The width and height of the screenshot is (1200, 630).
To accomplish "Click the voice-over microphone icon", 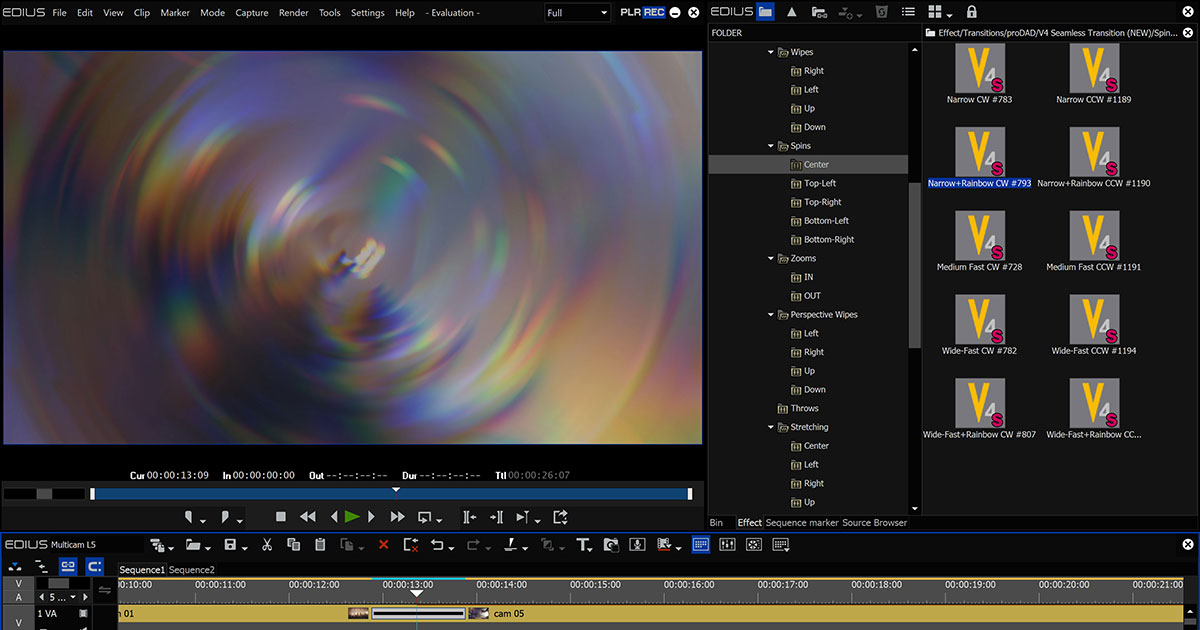I will 637,545.
